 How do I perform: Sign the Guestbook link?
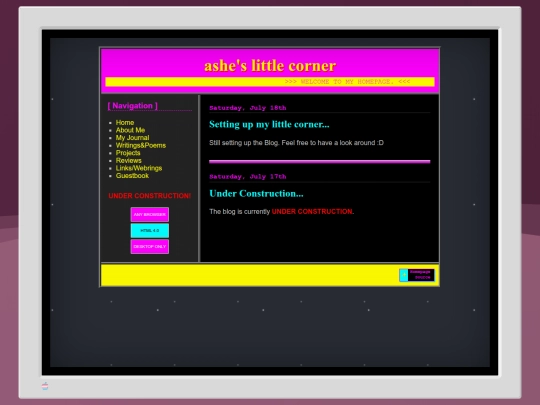tap(132, 176)
